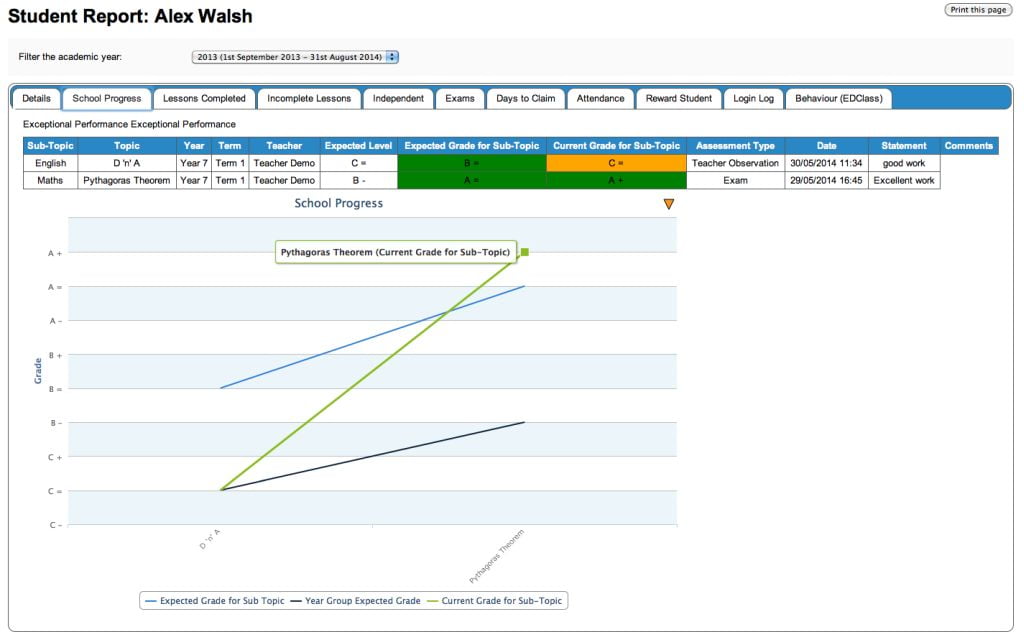Viewport: 1024px width, 642px height.
Task: Select the Incomplete Lessons tab
Action: 309,99
